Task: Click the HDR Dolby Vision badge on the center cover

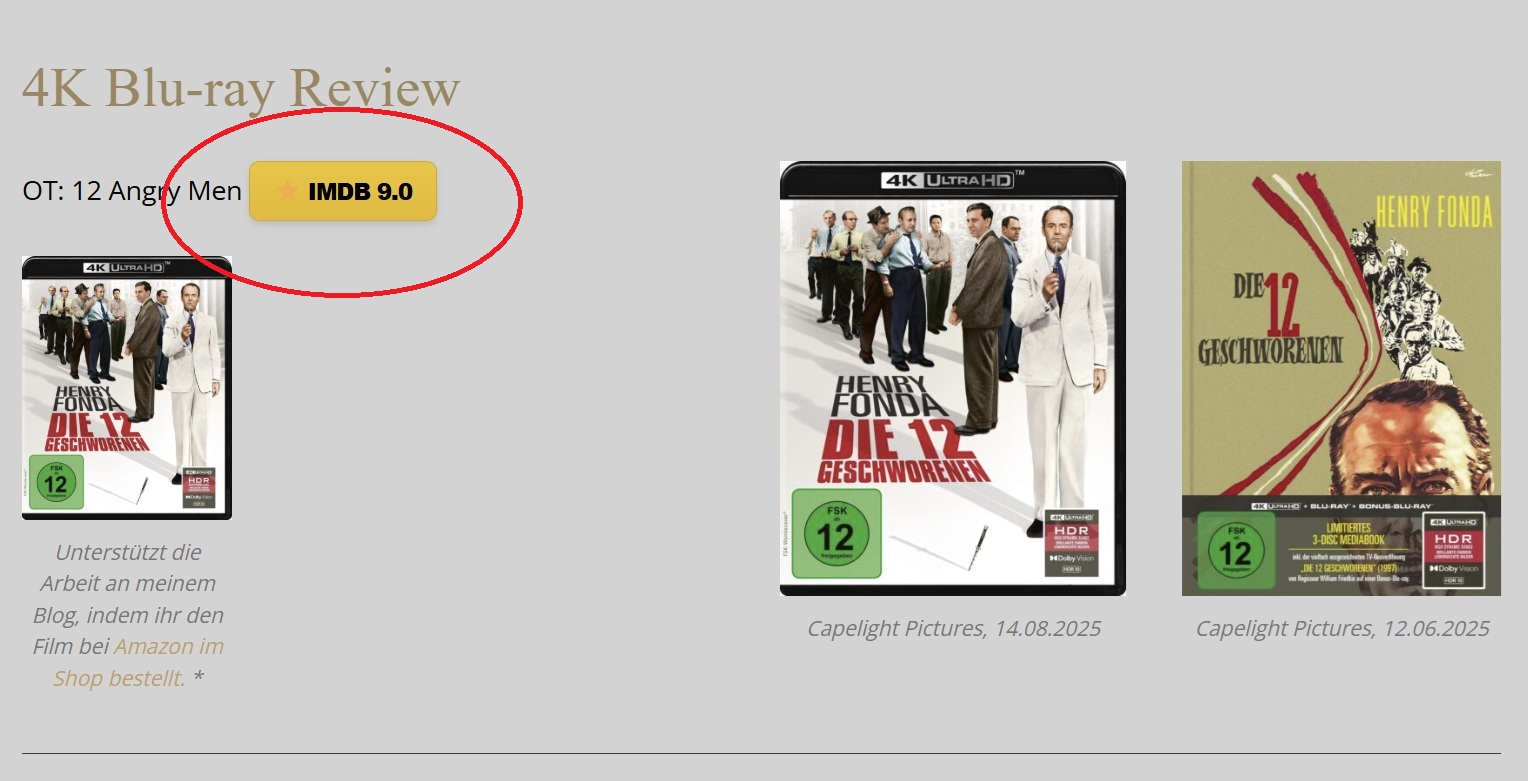Action: tap(1071, 543)
